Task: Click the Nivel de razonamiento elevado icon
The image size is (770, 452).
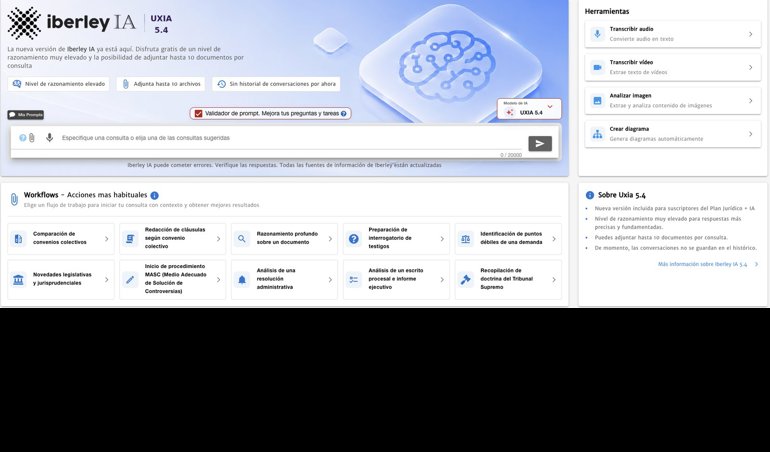Action: click(17, 84)
